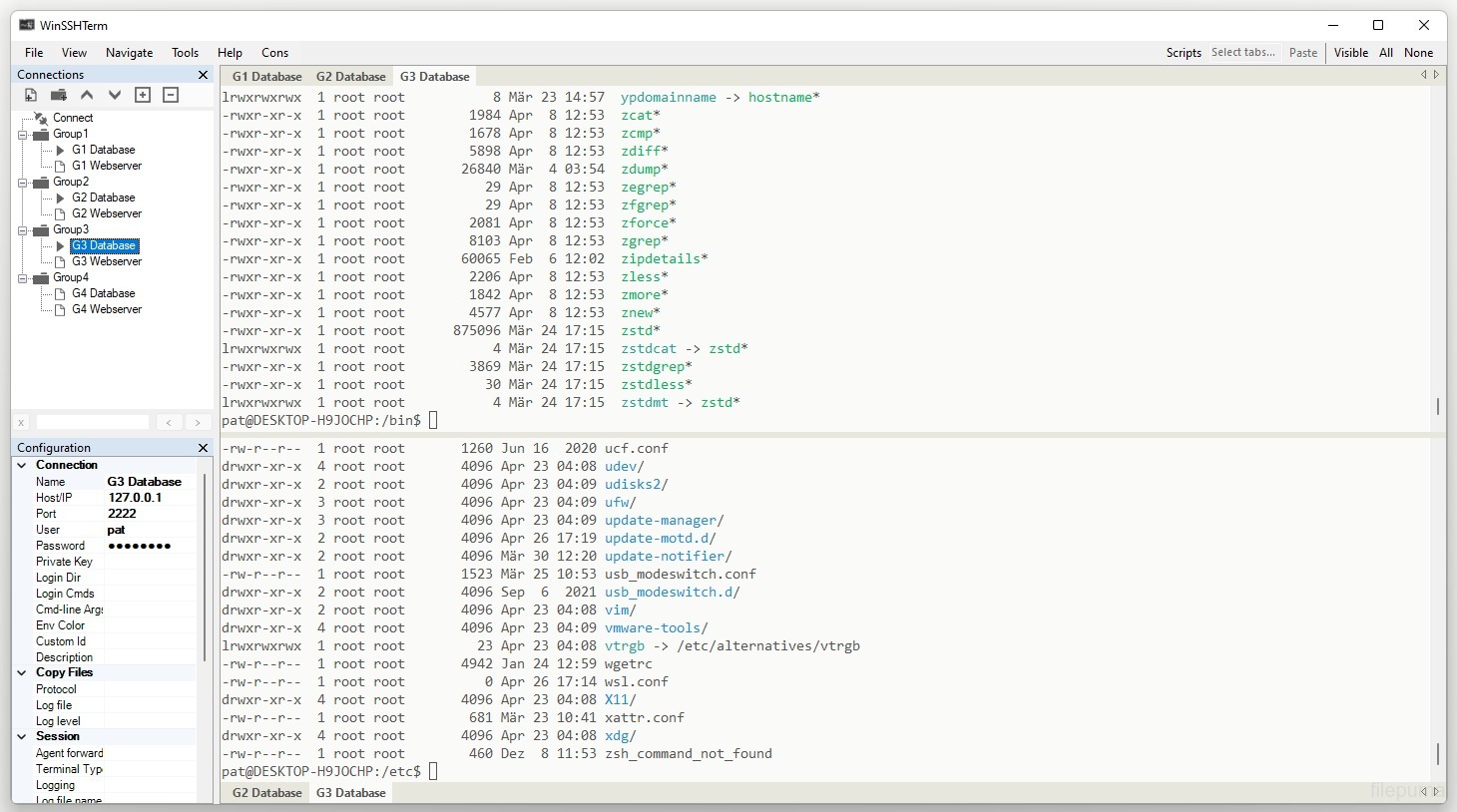Move selected connection down with arrow

point(115,95)
